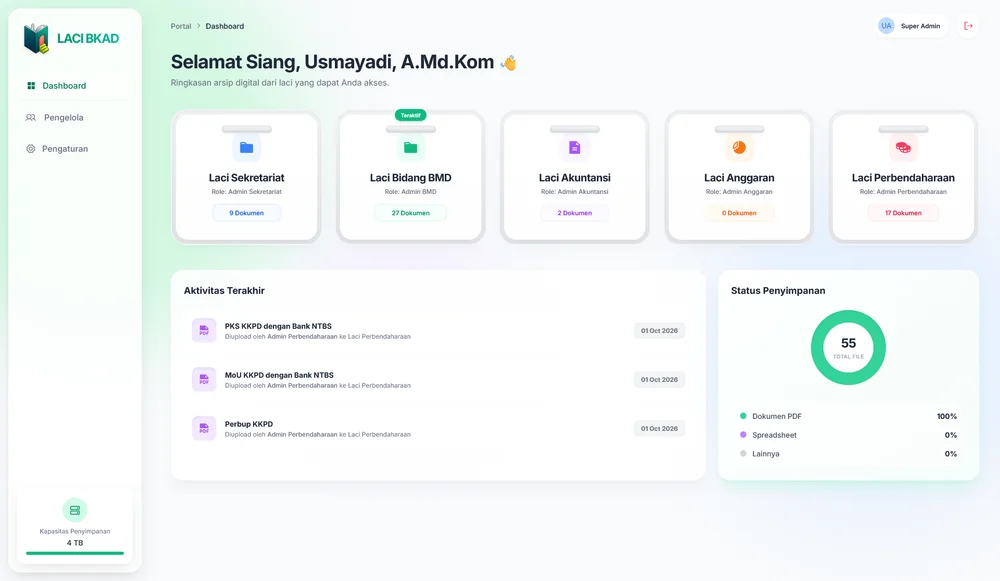Open the Laci Anggaran card title
This screenshot has height=581, width=1000.
tap(739, 178)
